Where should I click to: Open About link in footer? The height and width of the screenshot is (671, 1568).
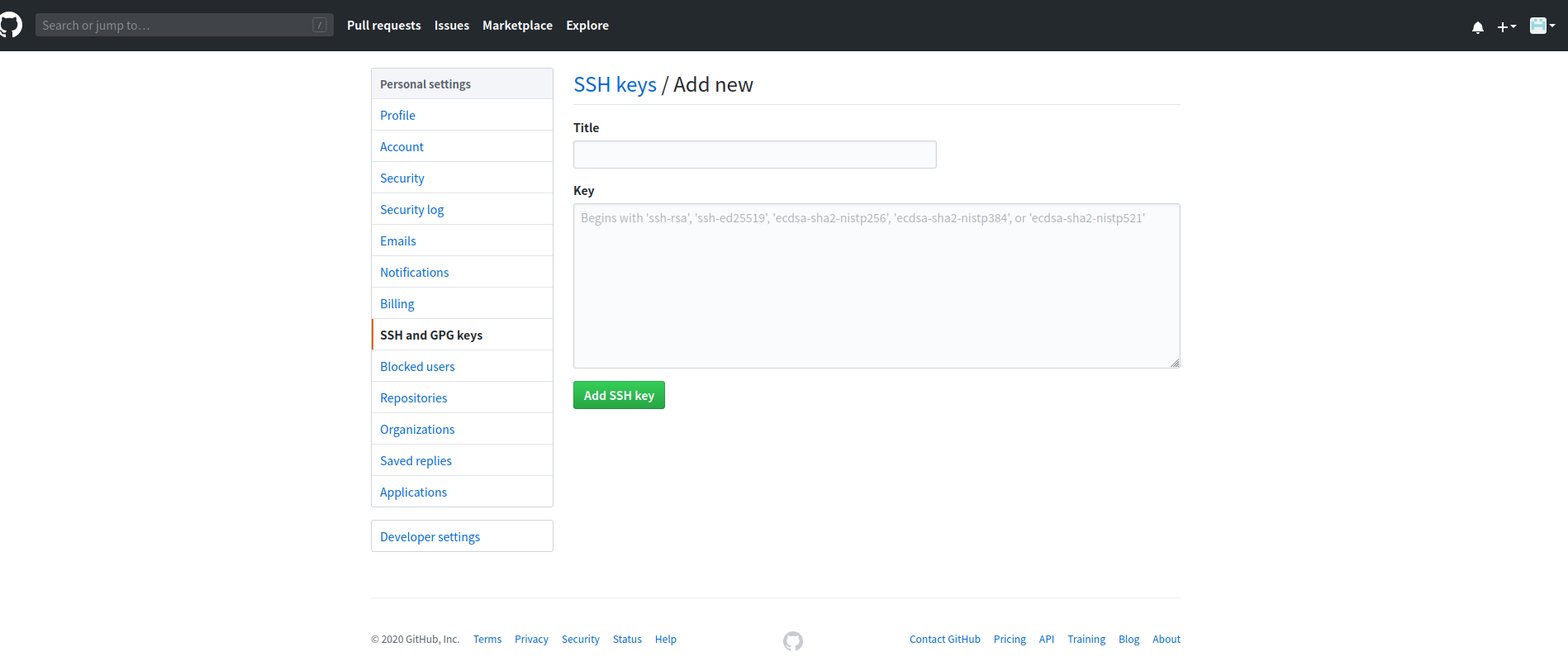pos(1166,640)
